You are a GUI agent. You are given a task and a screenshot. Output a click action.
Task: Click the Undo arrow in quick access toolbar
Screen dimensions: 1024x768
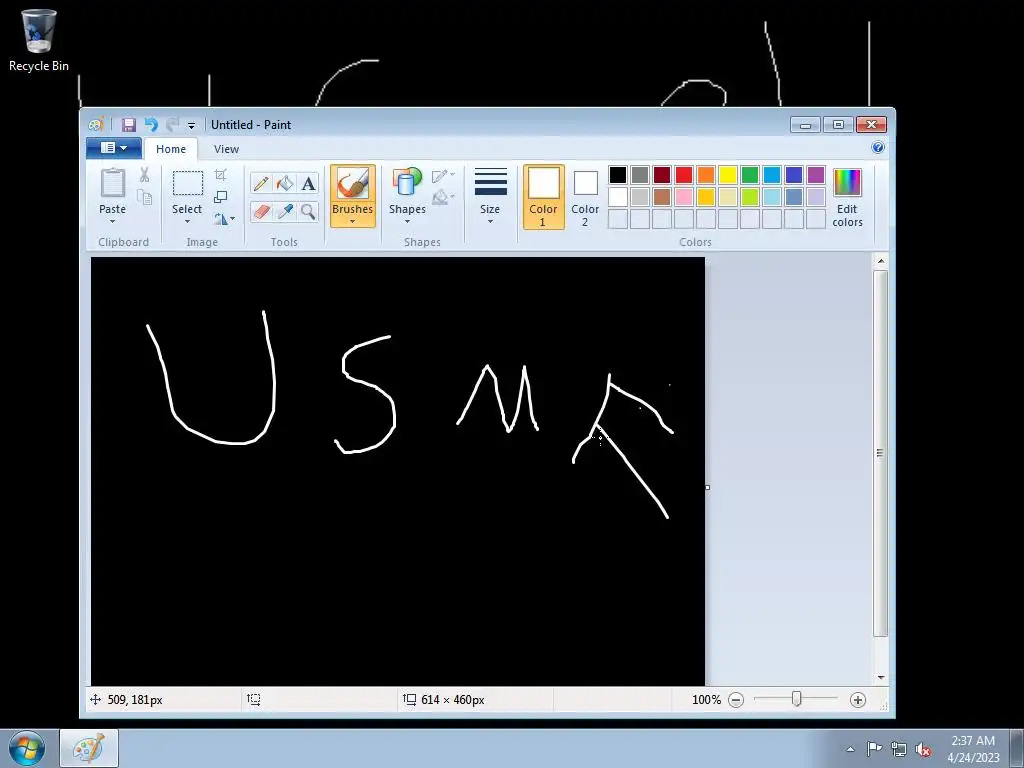(151, 125)
